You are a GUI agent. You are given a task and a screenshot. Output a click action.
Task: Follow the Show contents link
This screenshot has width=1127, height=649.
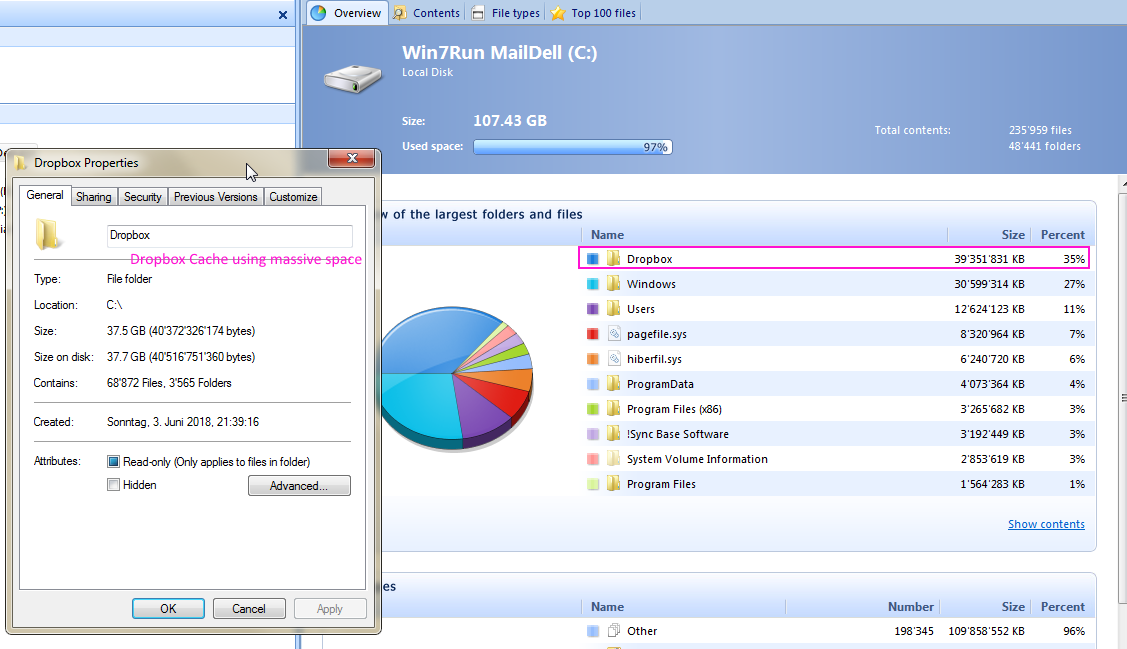click(x=1046, y=524)
